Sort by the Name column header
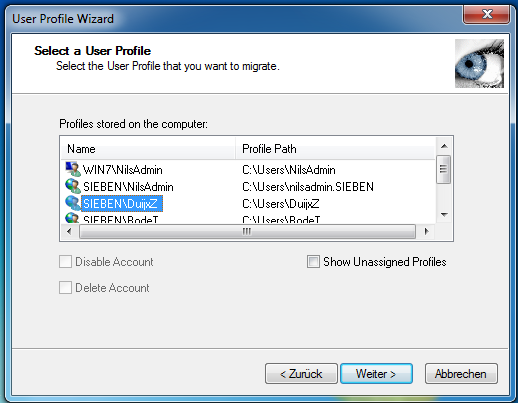The image size is (518, 403). (x=148, y=149)
